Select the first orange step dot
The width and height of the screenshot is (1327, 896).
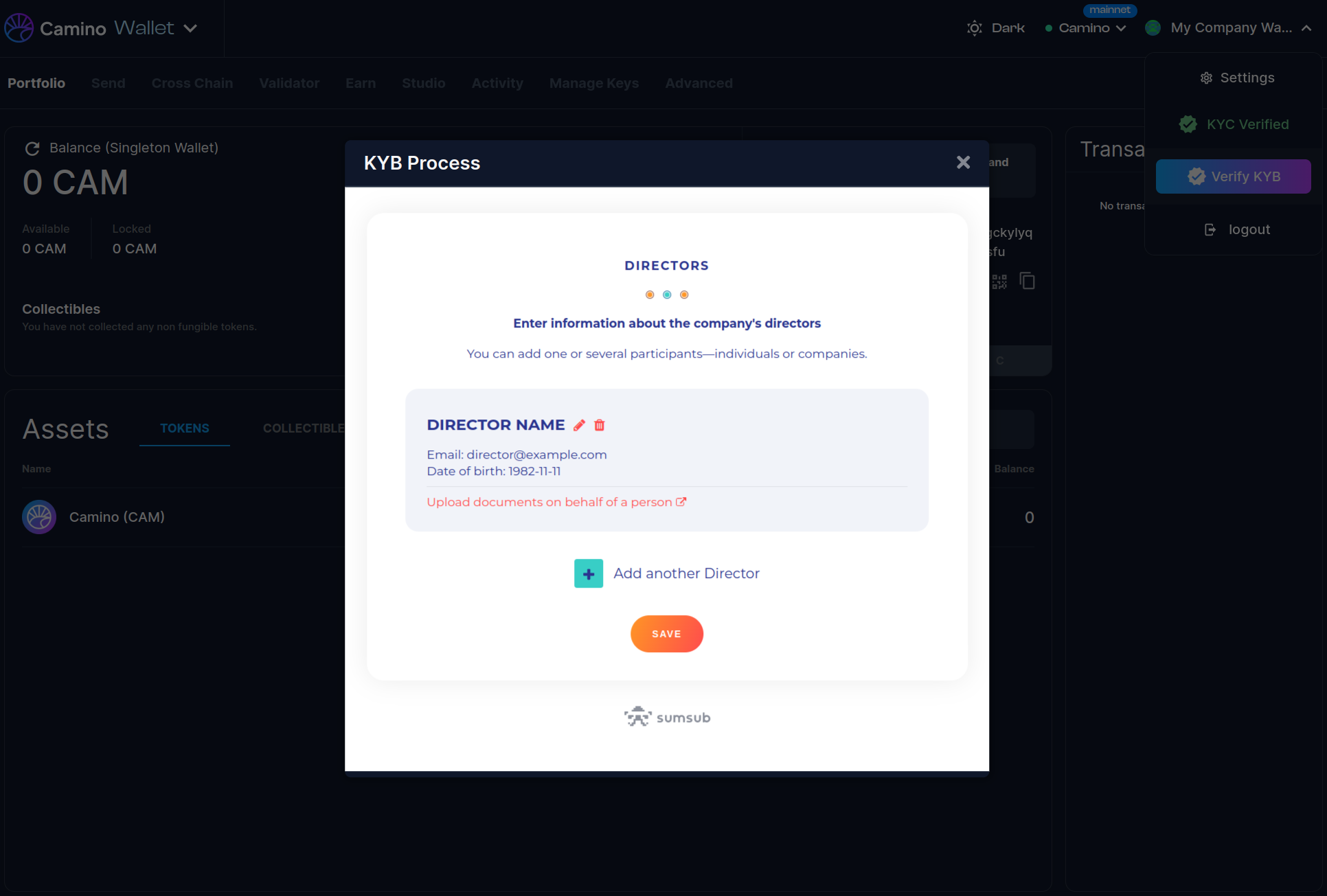[650, 295]
